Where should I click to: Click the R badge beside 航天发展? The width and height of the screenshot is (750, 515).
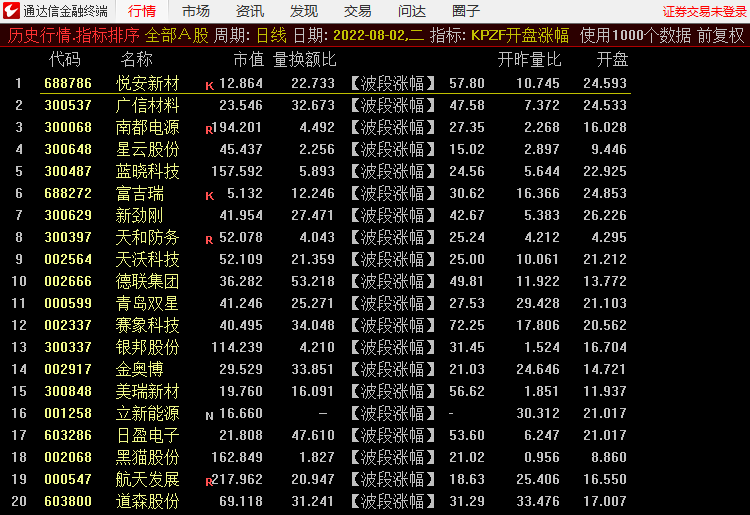(x=209, y=482)
